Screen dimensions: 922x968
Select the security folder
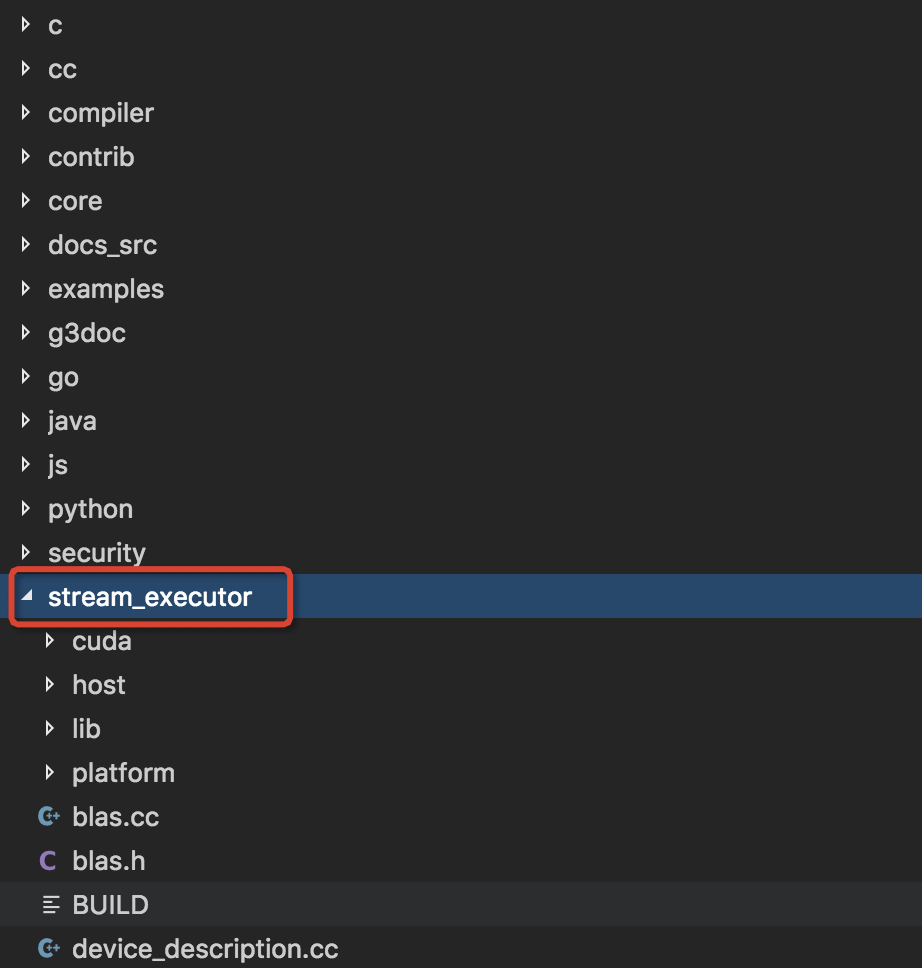click(97, 553)
